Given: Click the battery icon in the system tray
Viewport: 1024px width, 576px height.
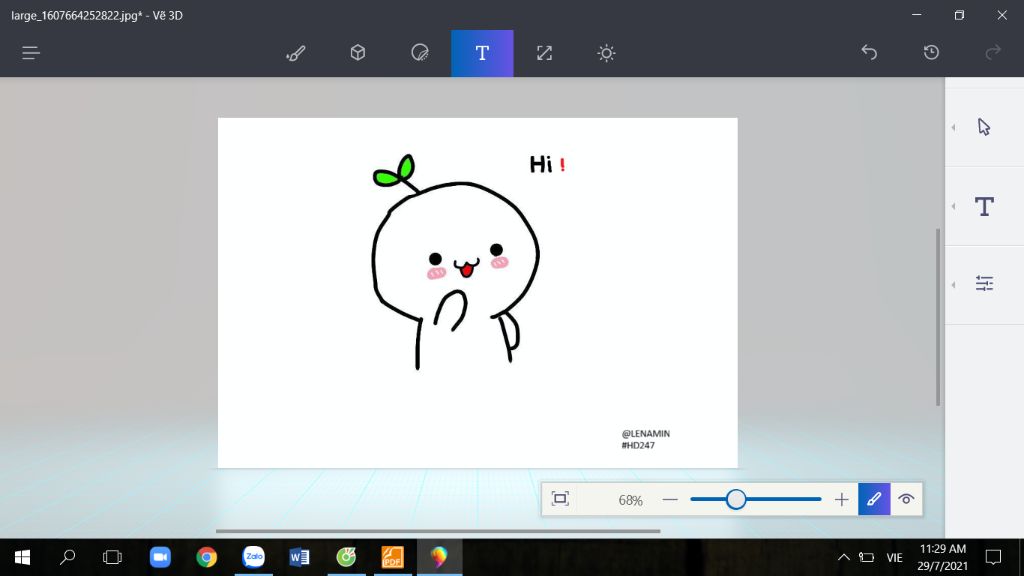Looking at the screenshot, I should [x=867, y=557].
